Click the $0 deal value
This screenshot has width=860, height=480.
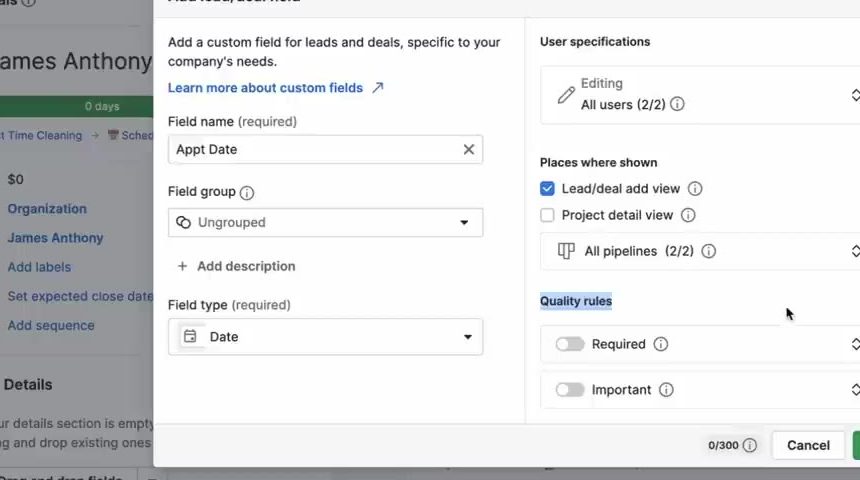coord(15,179)
